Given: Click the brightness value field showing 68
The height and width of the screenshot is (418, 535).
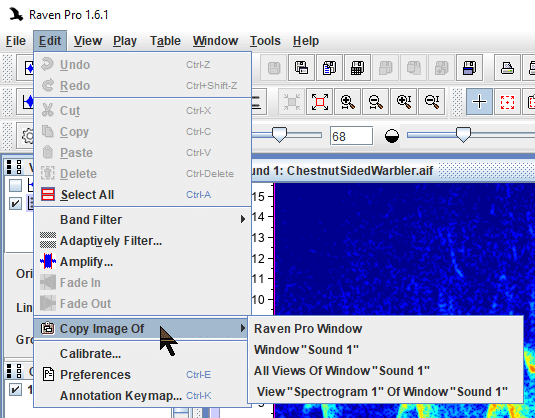Looking at the screenshot, I should (x=351, y=136).
